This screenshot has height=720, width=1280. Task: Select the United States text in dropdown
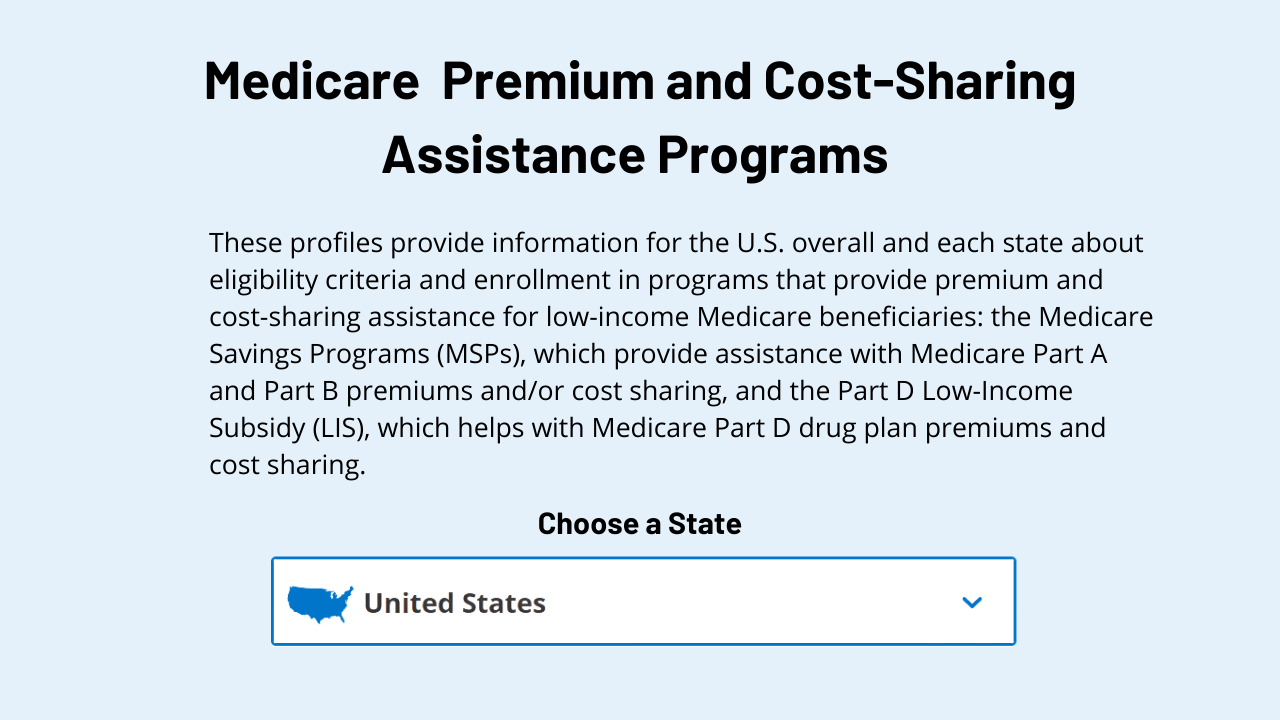click(x=455, y=603)
